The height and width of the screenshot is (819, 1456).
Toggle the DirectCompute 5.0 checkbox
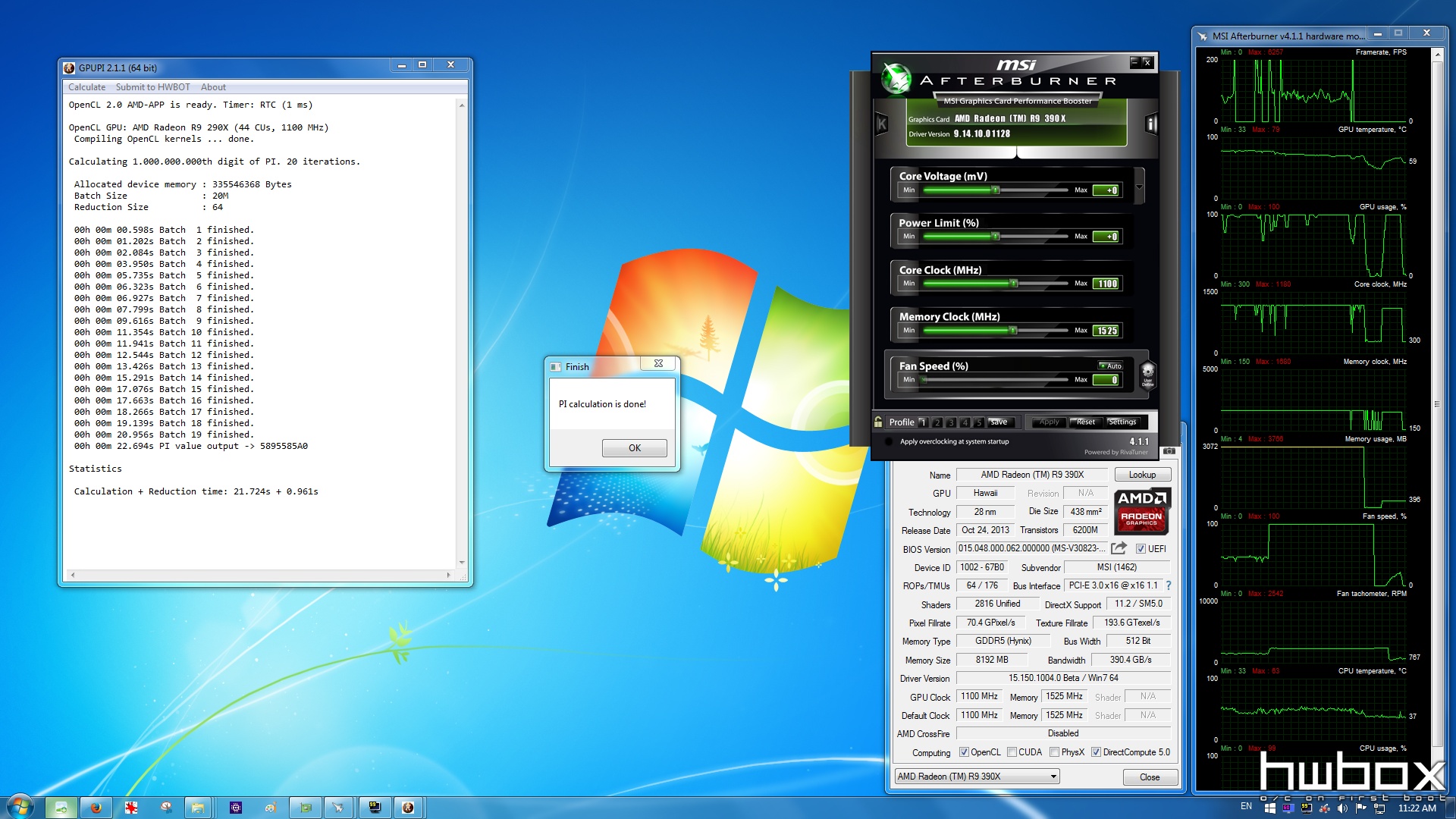point(1096,752)
